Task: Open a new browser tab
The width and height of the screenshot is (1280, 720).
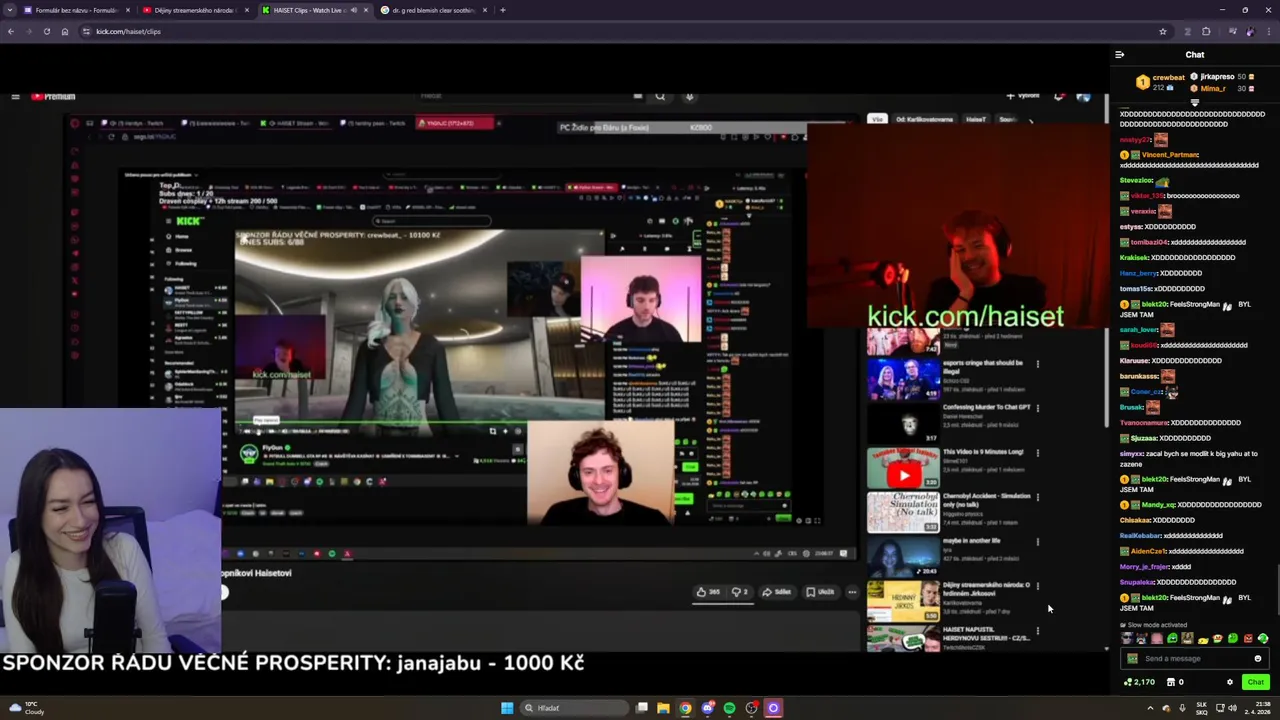Action: tap(503, 10)
